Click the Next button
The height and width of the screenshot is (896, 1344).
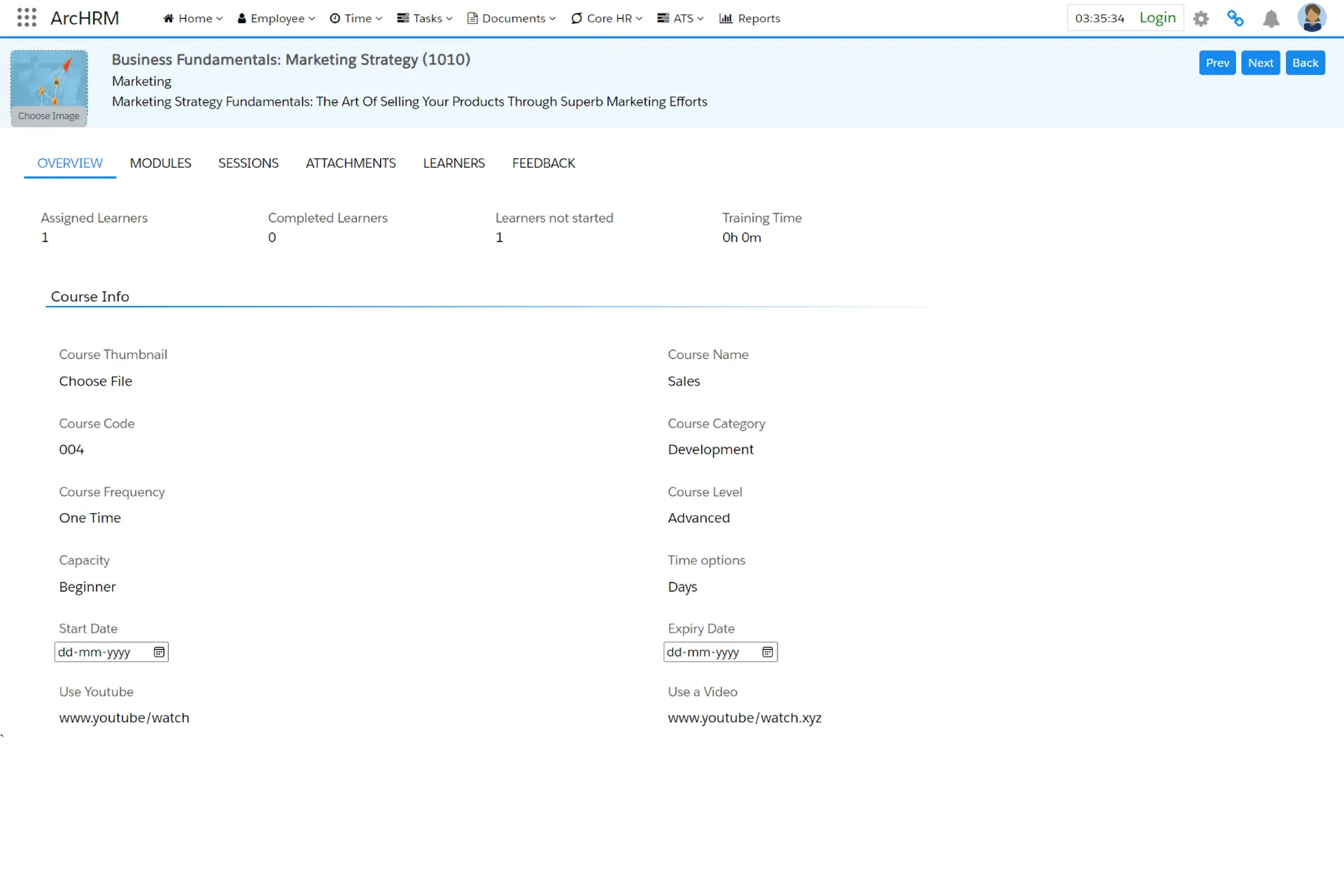click(1260, 63)
